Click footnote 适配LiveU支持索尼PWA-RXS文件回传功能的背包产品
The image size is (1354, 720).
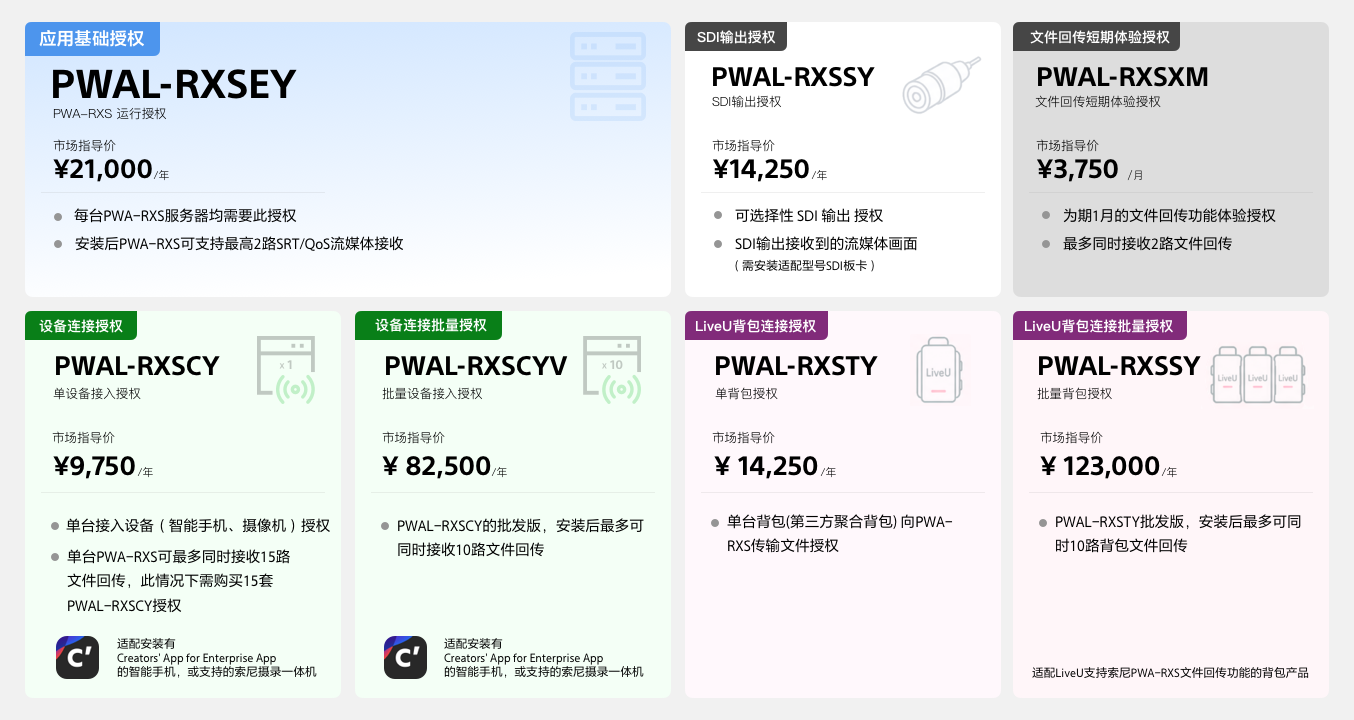(1170, 673)
